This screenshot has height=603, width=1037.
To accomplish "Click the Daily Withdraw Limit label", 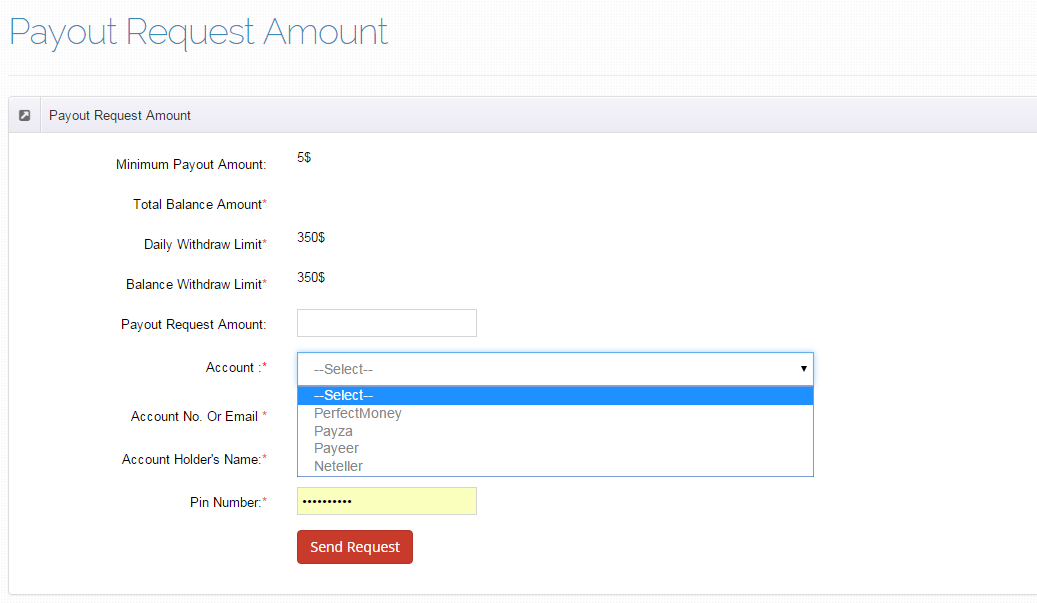I will tap(203, 244).
